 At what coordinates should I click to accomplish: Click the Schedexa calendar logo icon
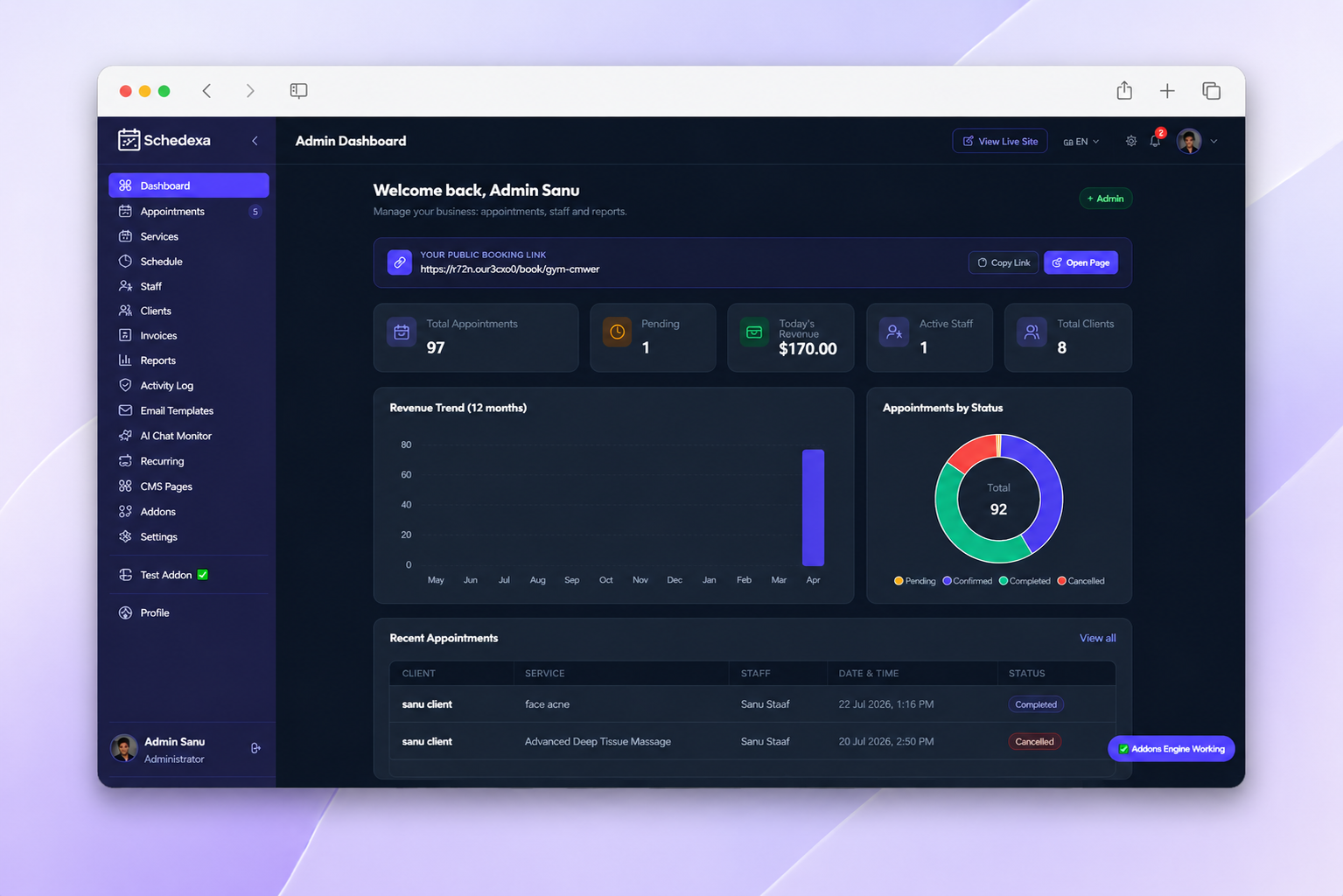129,140
